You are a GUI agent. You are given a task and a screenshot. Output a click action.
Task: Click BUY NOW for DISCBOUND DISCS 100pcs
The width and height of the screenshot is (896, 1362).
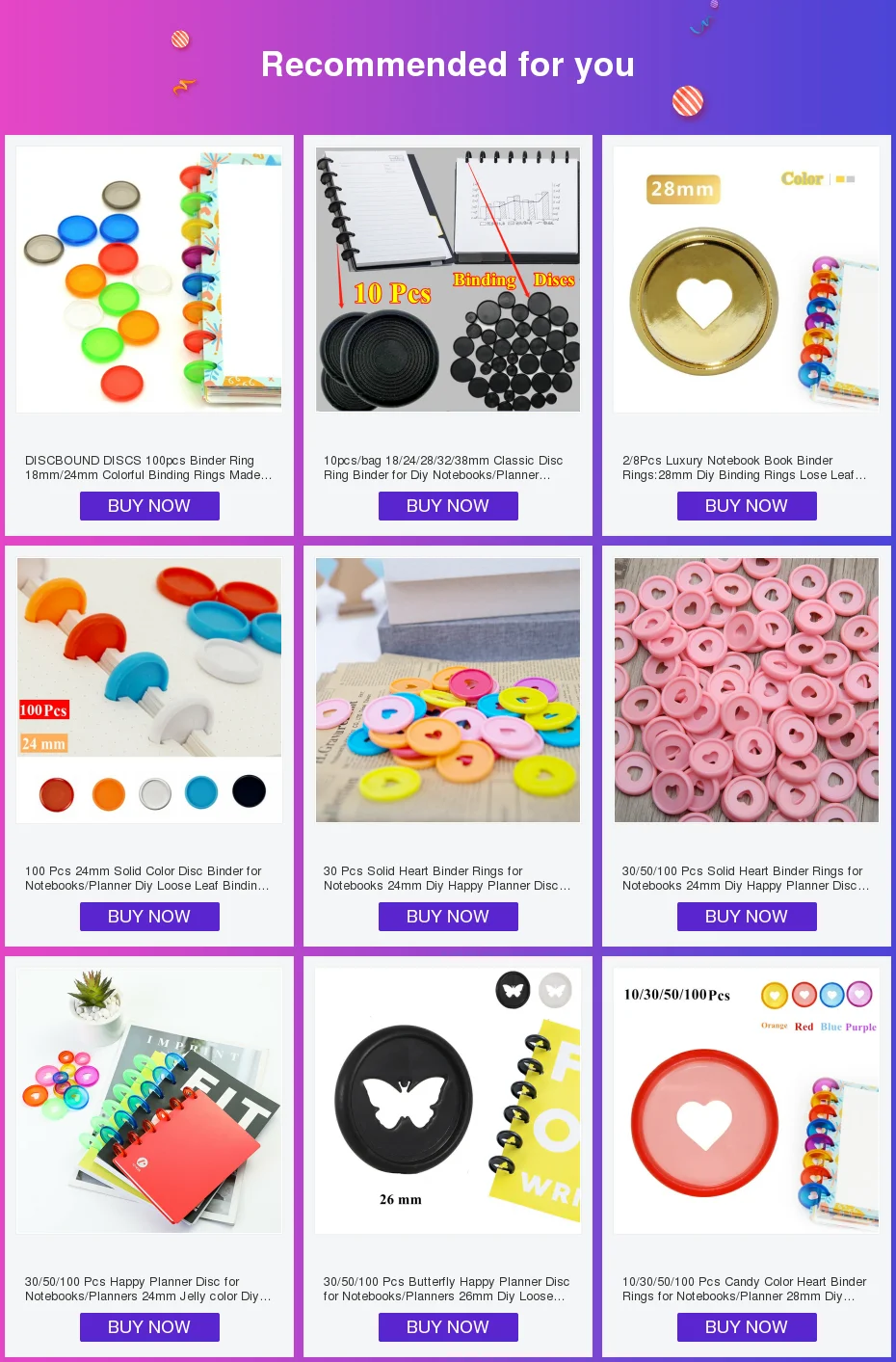tap(149, 506)
